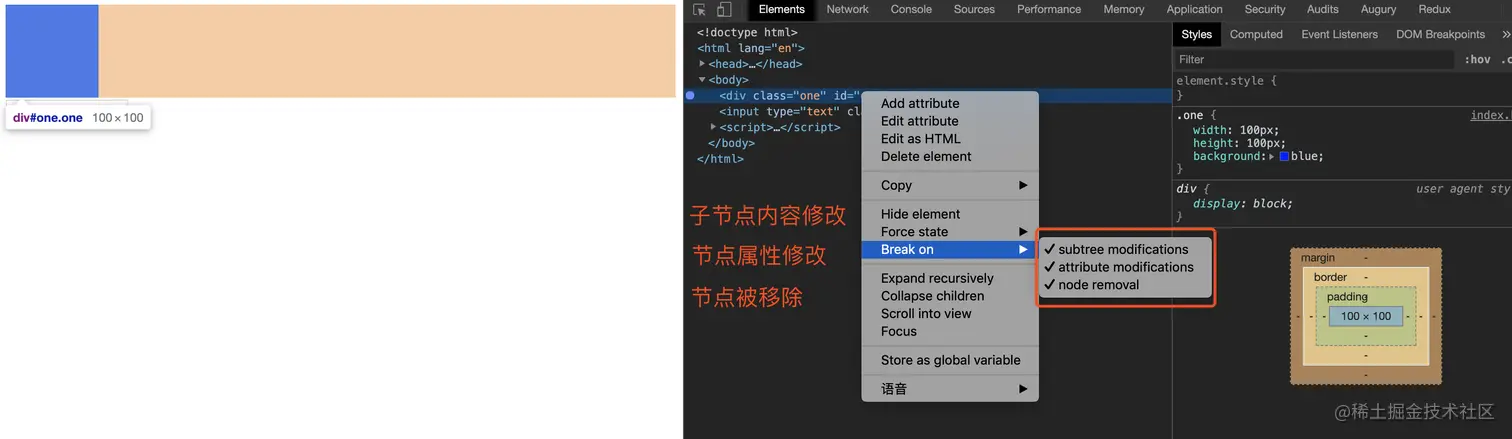1512x439 pixels.
Task: Expand the script element node
Action: point(713,127)
